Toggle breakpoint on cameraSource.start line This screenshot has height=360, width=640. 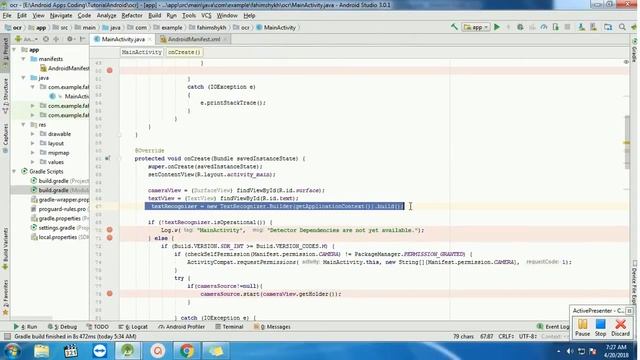point(109,293)
